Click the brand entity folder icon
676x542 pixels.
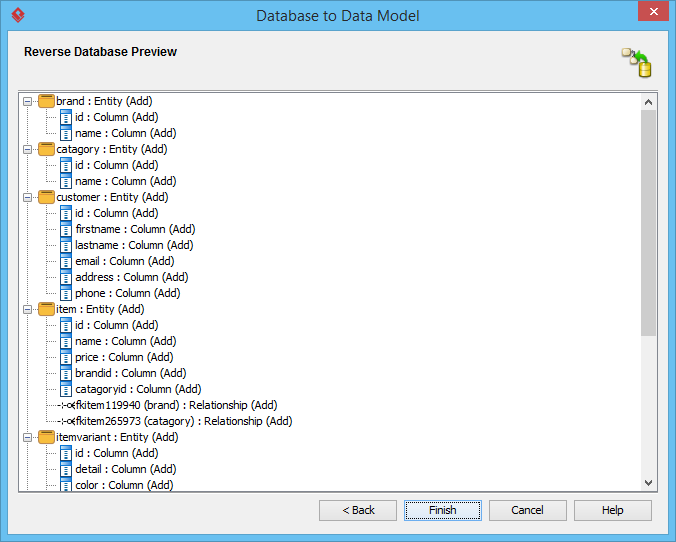pos(46,101)
